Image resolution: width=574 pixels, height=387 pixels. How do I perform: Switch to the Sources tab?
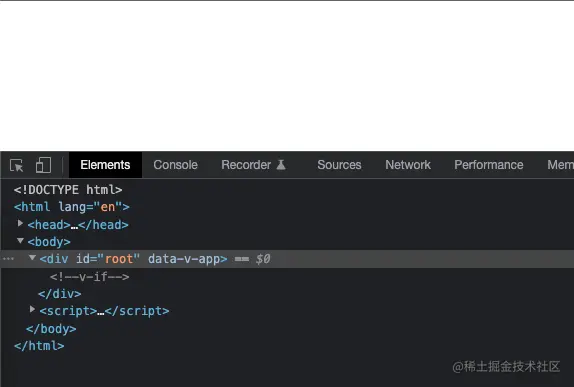[339, 165]
